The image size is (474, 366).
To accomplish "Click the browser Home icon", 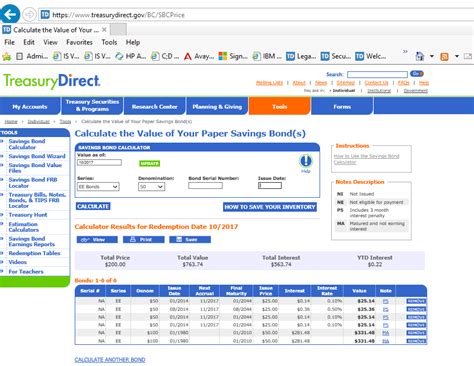I will tap(419, 56).
